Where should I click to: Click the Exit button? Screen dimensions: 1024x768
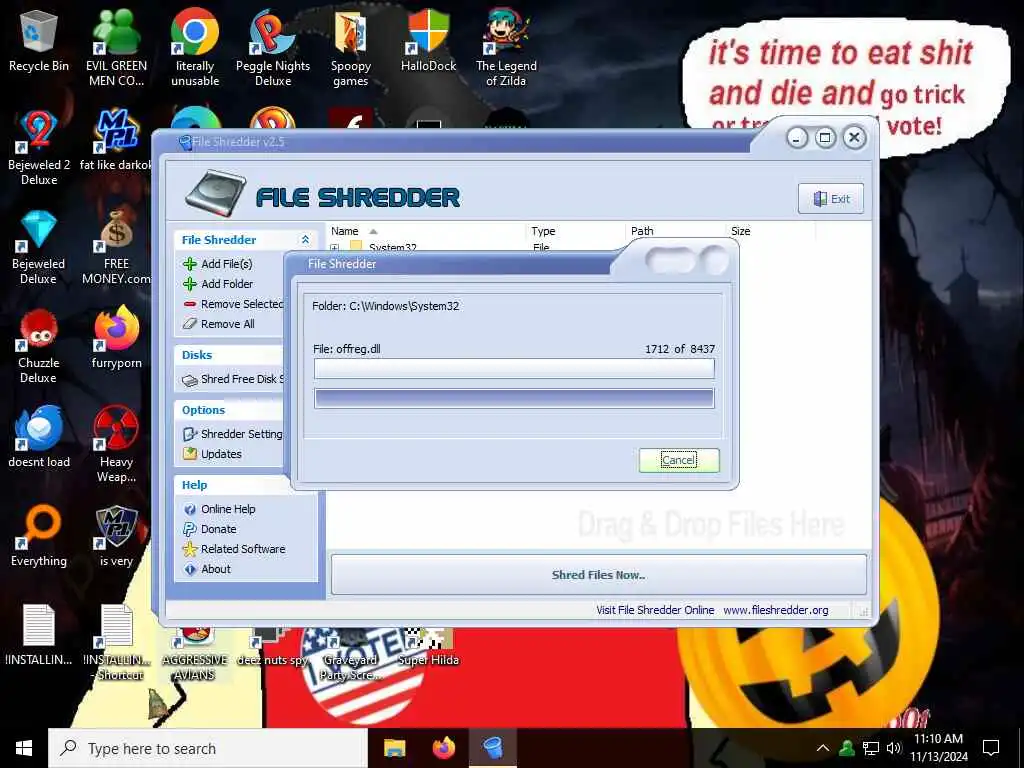click(x=831, y=199)
